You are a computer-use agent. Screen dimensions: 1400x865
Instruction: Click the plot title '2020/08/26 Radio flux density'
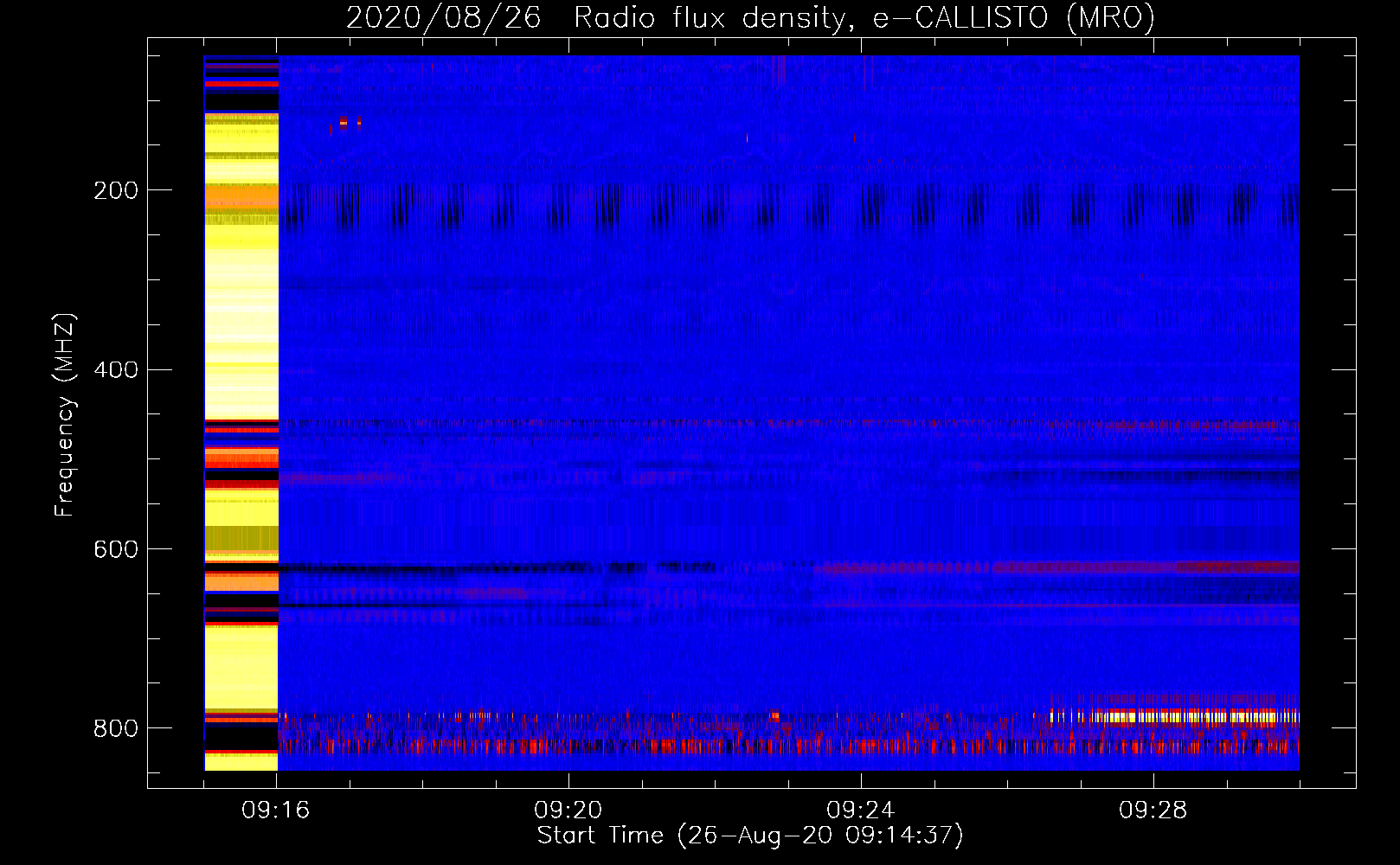(x=750, y=17)
